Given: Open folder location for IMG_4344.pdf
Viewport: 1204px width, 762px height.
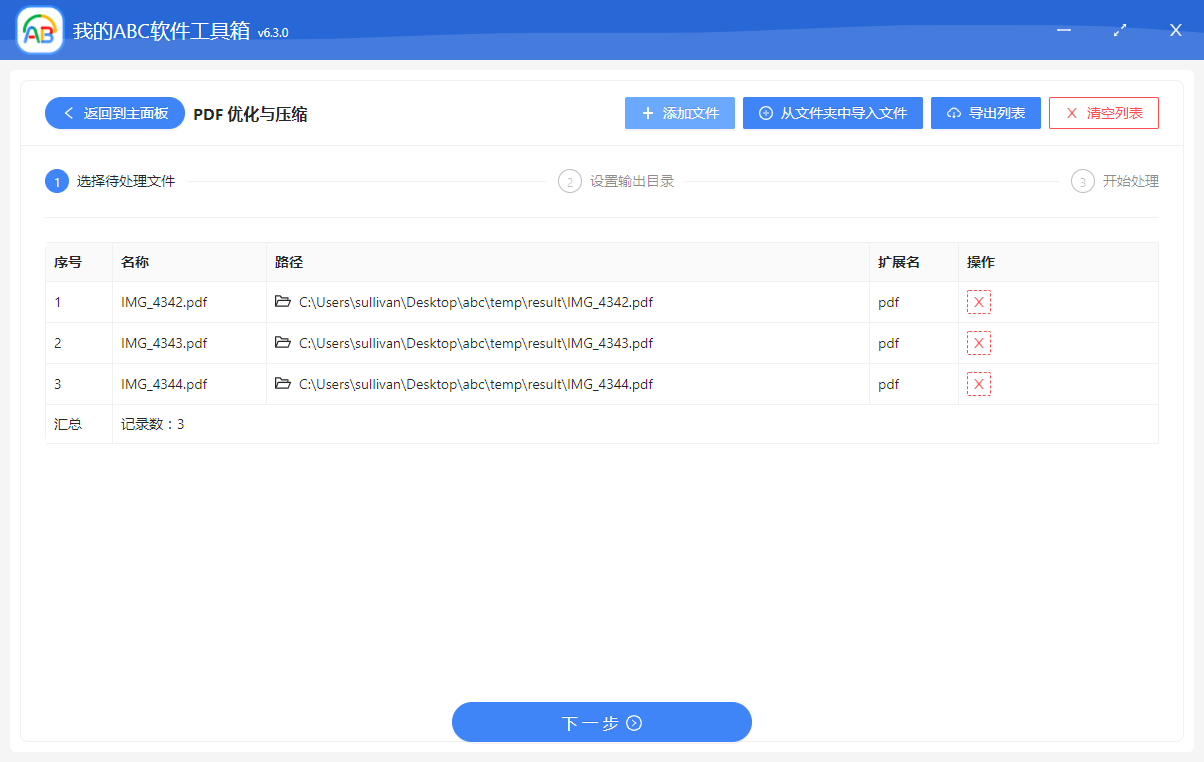Looking at the screenshot, I should point(283,383).
